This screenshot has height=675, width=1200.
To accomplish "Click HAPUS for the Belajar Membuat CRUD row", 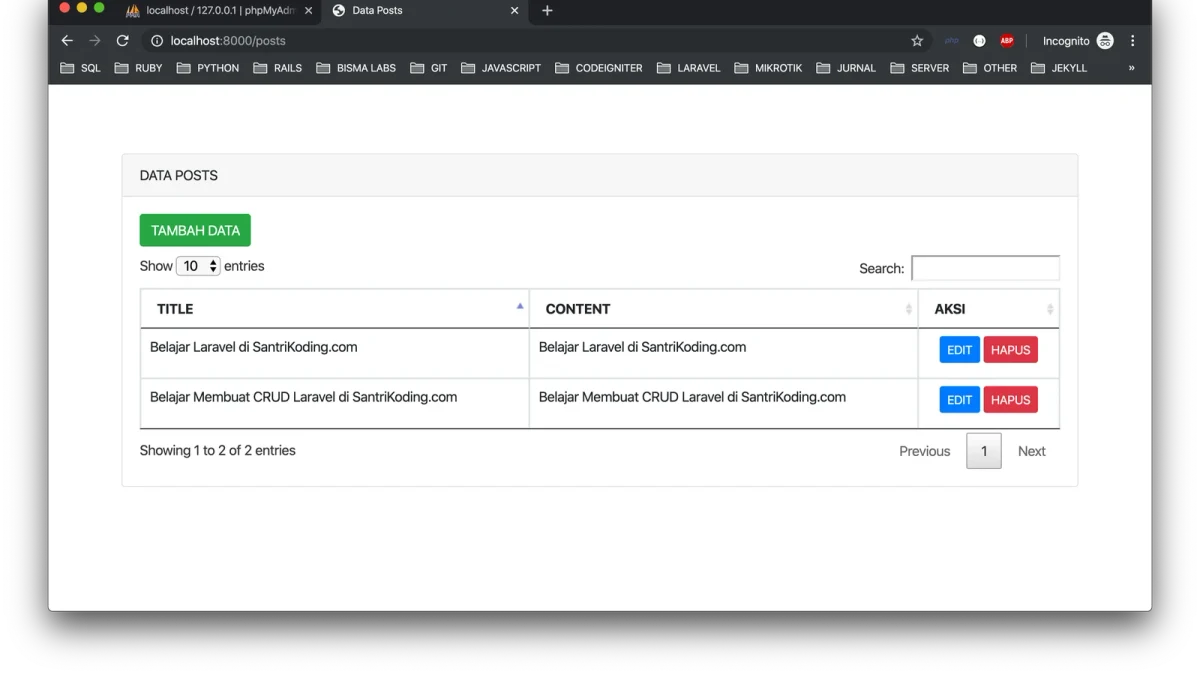I will click(1011, 400).
